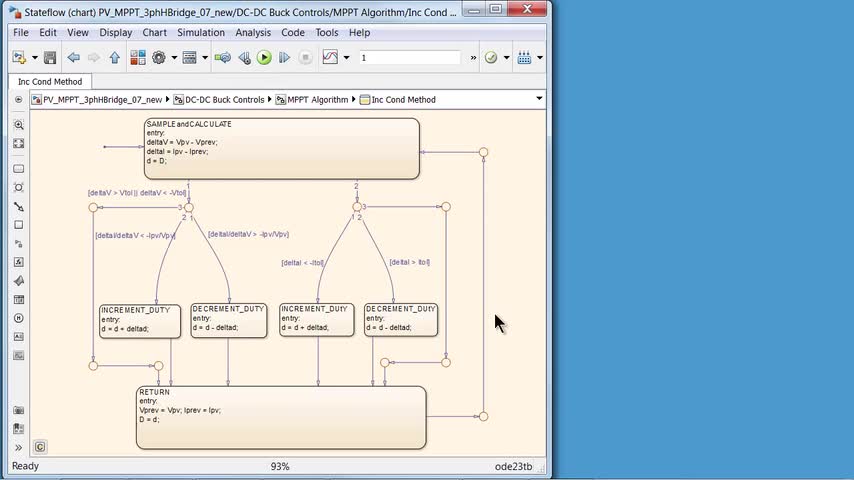Click the Forward navigation arrow
The height and width of the screenshot is (480, 854).
(94, 57)
